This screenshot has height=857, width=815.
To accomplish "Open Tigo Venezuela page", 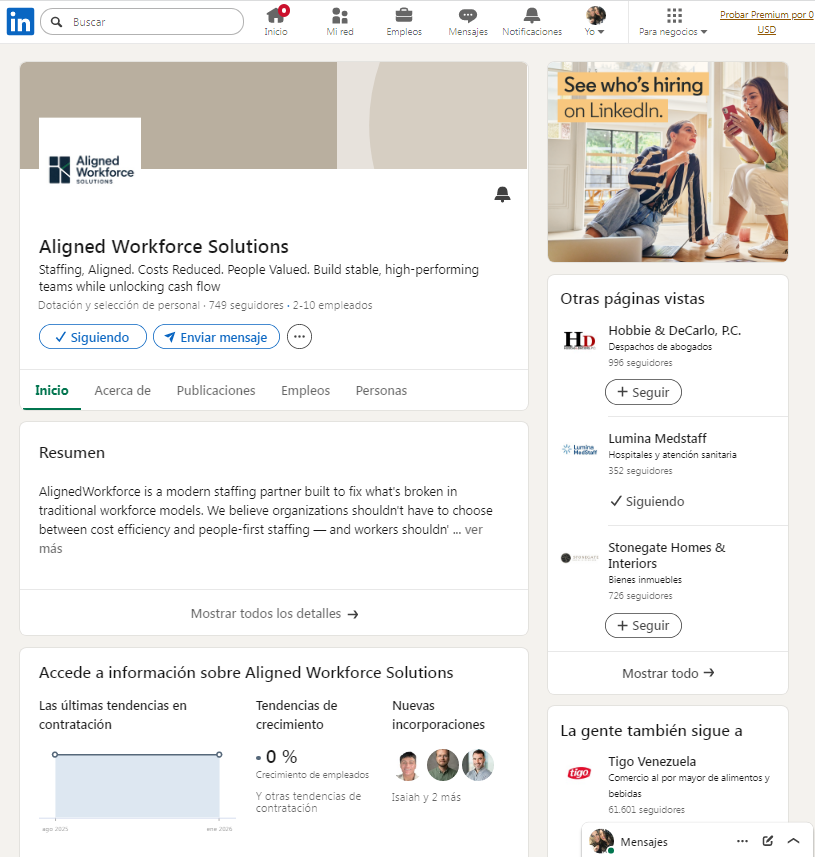I will click(x=652, y=761).
